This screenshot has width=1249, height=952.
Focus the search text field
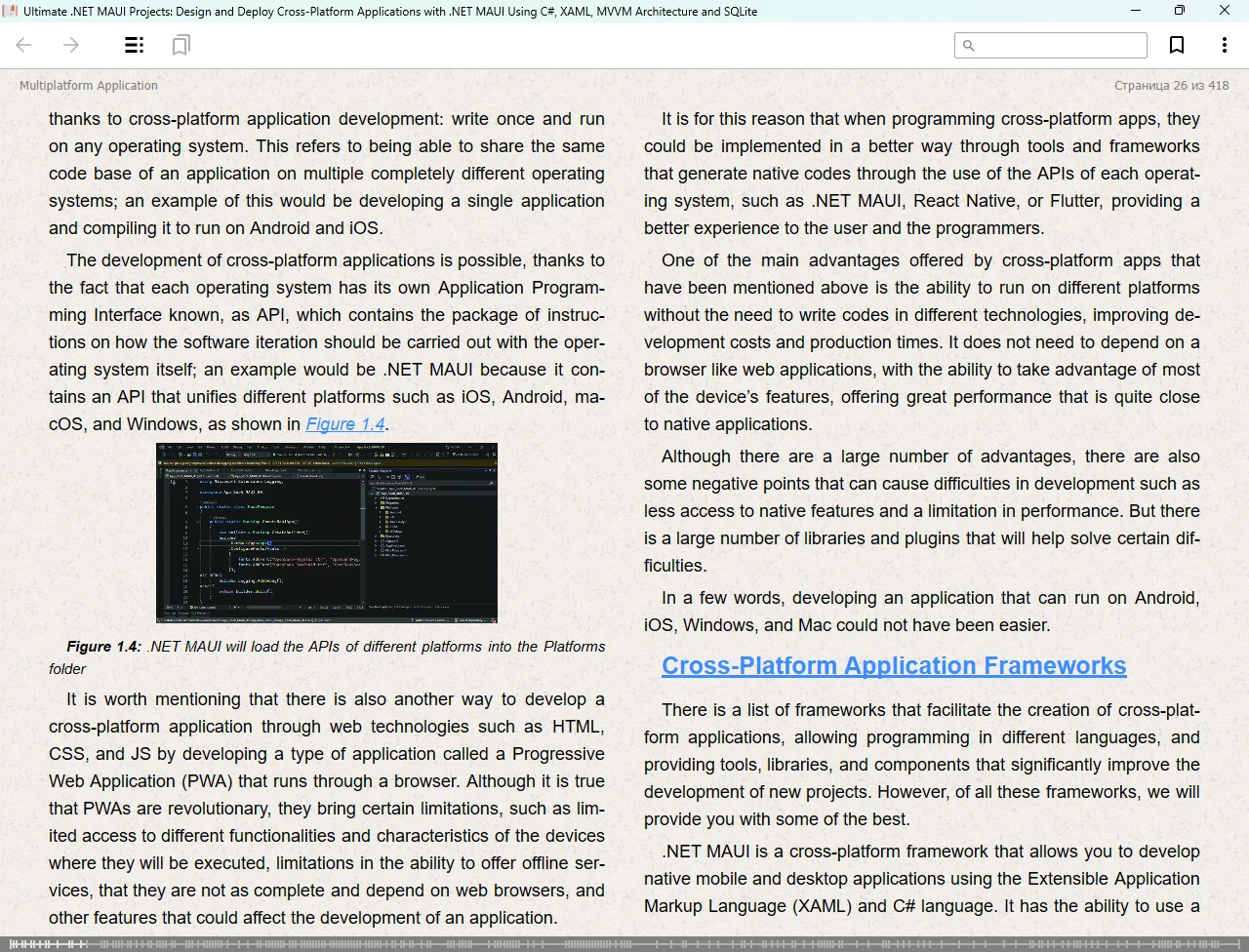pos(1060,46)
